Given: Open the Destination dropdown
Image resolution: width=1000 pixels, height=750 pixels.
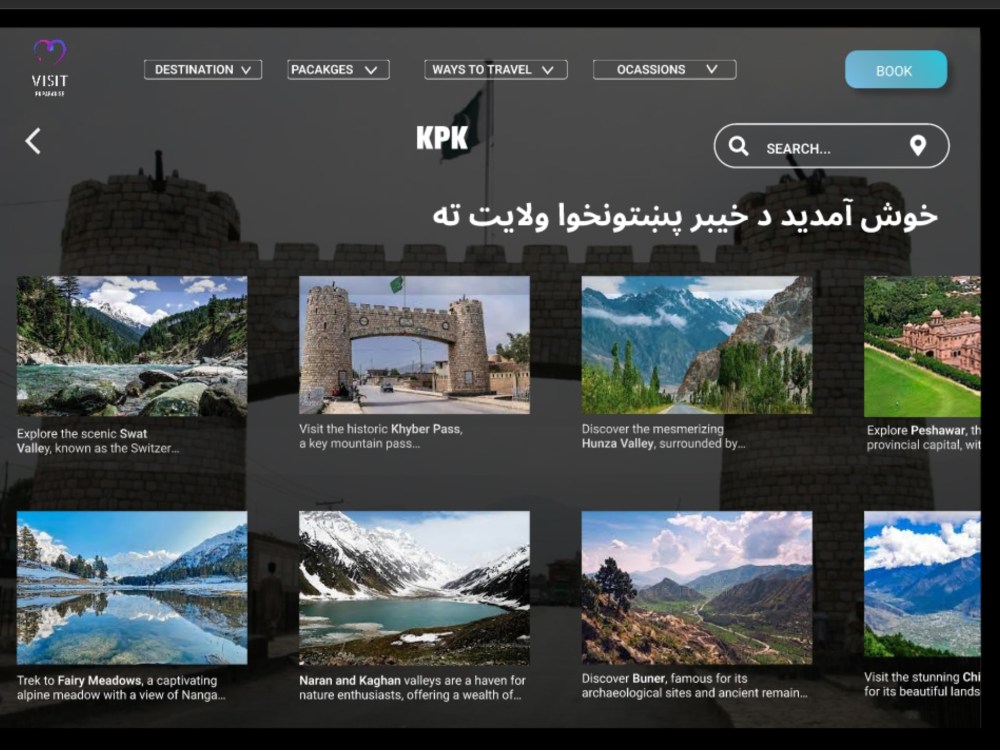Looking at the screenshot, I should point(203,70).
